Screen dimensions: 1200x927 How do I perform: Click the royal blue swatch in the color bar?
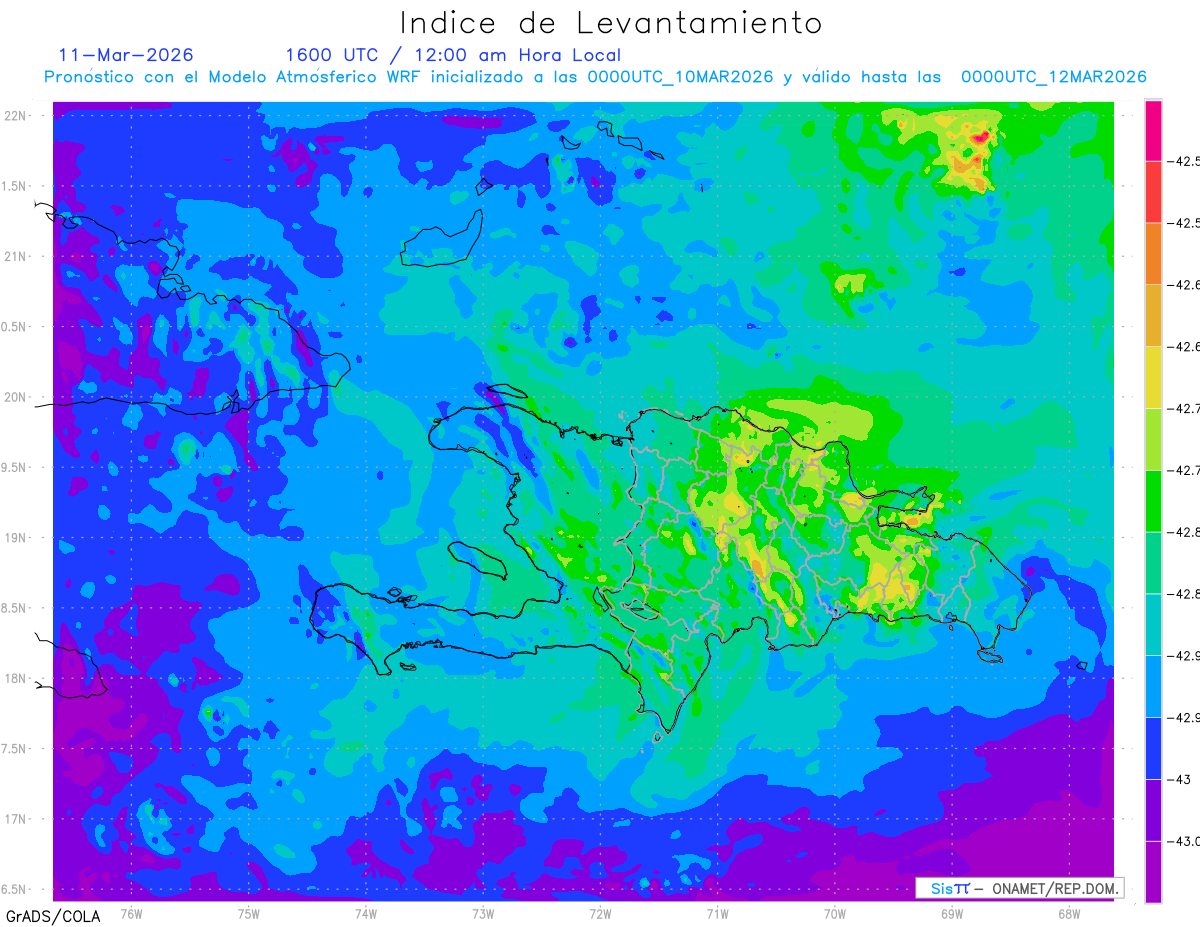coord(1153,749)
